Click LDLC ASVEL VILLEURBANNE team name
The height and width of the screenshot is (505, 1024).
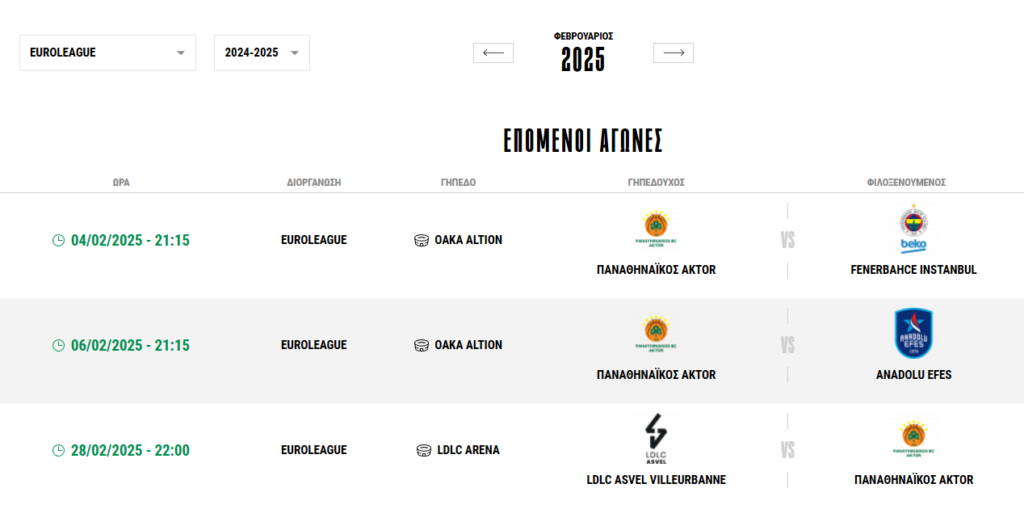(x=656, y=480)
